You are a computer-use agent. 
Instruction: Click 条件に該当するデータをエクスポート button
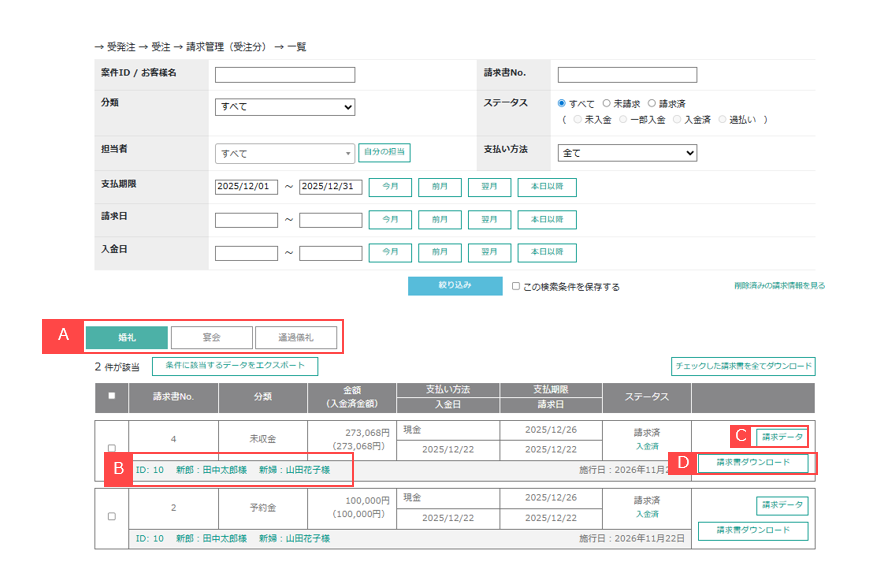point(235,366)
